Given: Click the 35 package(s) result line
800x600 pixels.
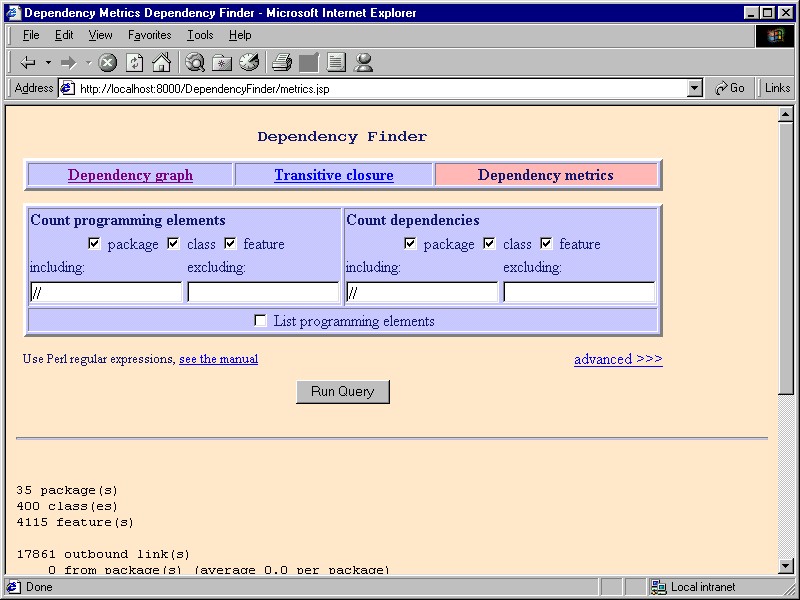Looking at the screenshot, I should click(x=67, y=490).
